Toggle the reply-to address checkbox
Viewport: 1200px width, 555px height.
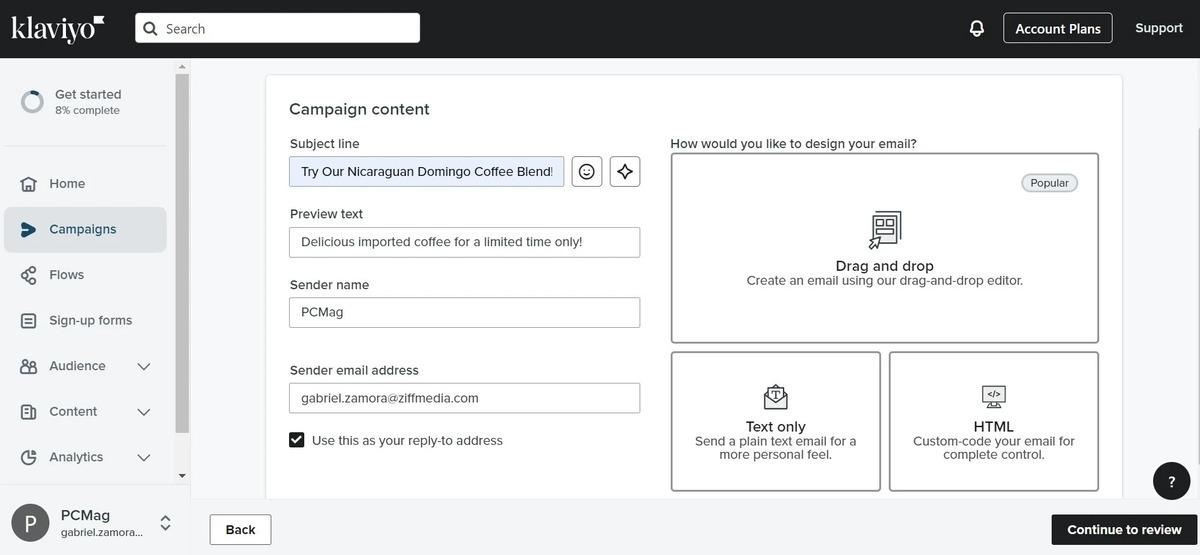pyautogui.click(x=297, y=440)
